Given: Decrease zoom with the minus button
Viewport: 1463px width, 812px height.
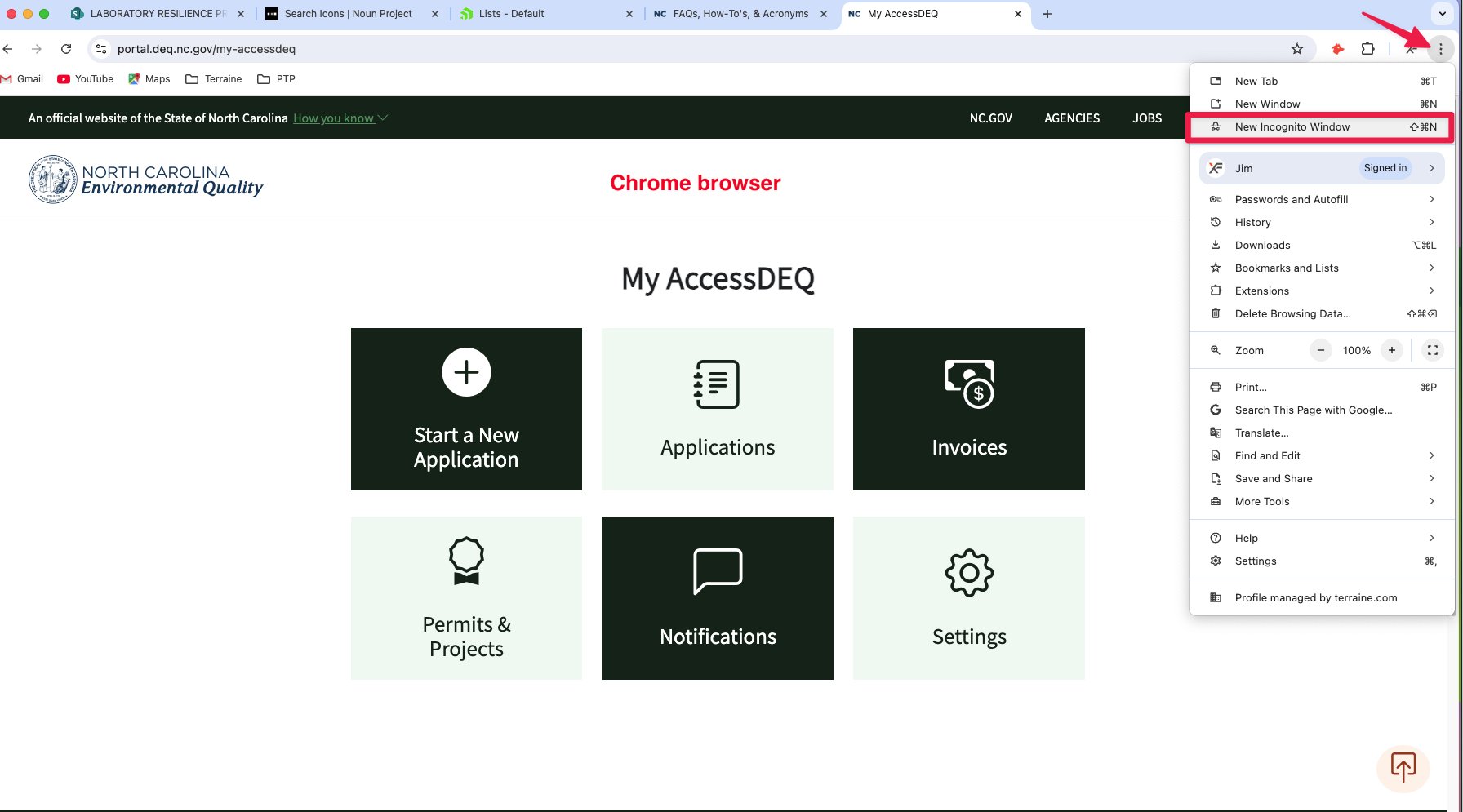Looking at the screenshot, I should 1321,350.
